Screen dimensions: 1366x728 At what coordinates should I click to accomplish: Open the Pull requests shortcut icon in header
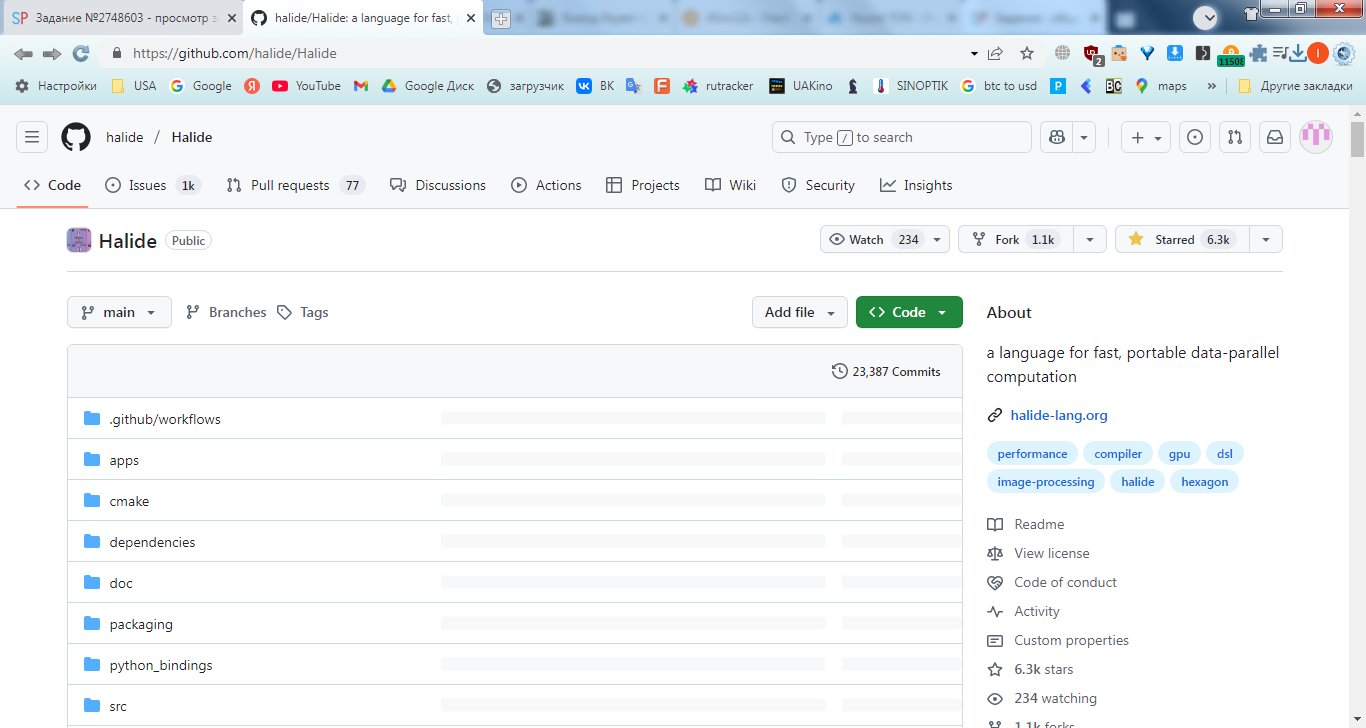point(1235,137)
